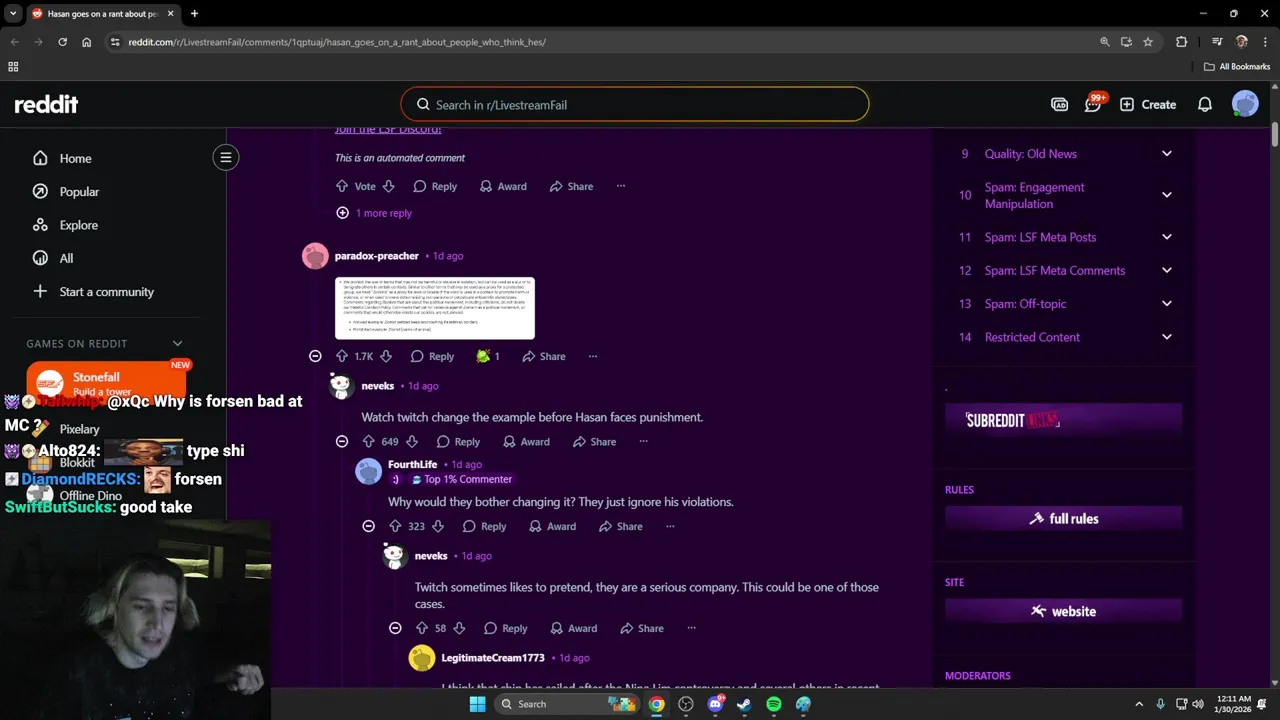Open the notifications bell

click(x=1205, y=104)
